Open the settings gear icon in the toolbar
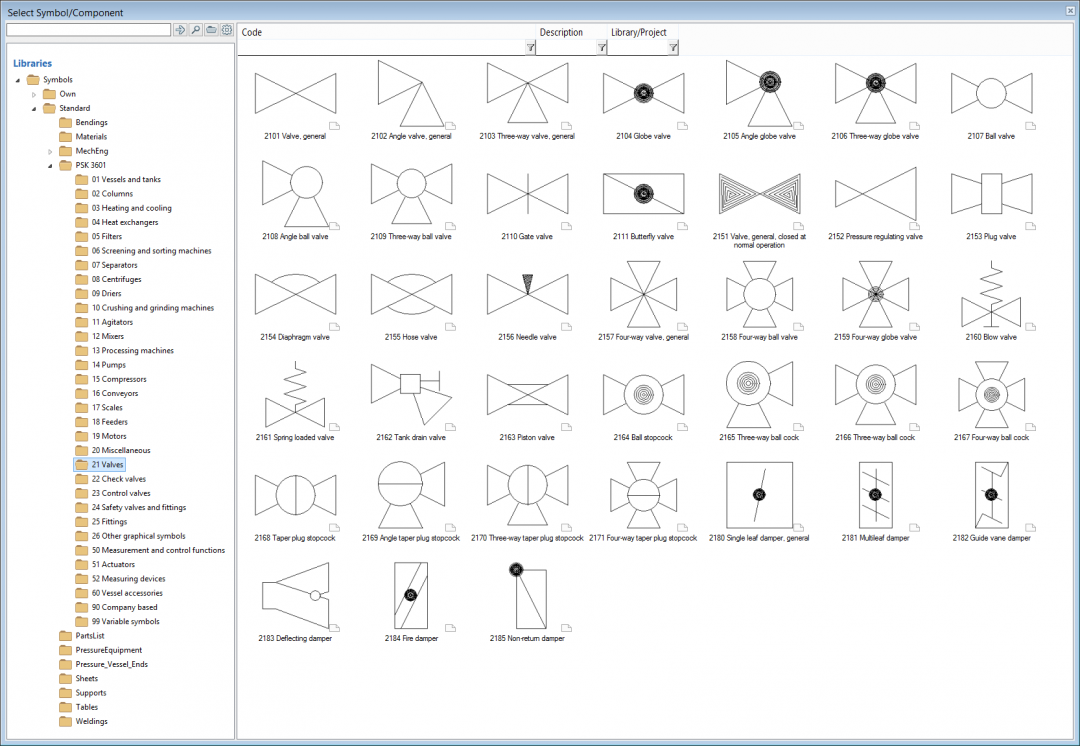The width and height of the screenshot is (1080, 746). 226,30
